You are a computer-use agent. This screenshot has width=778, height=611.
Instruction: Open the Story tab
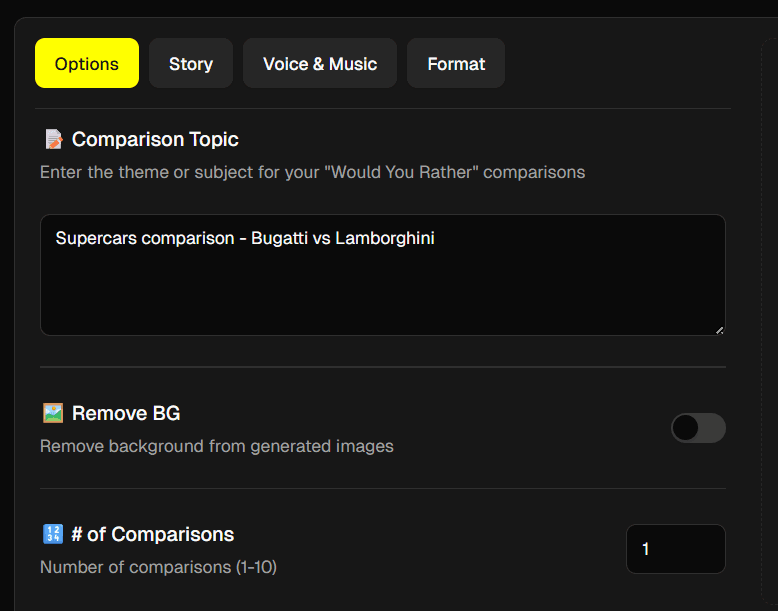tap(191, 64)
